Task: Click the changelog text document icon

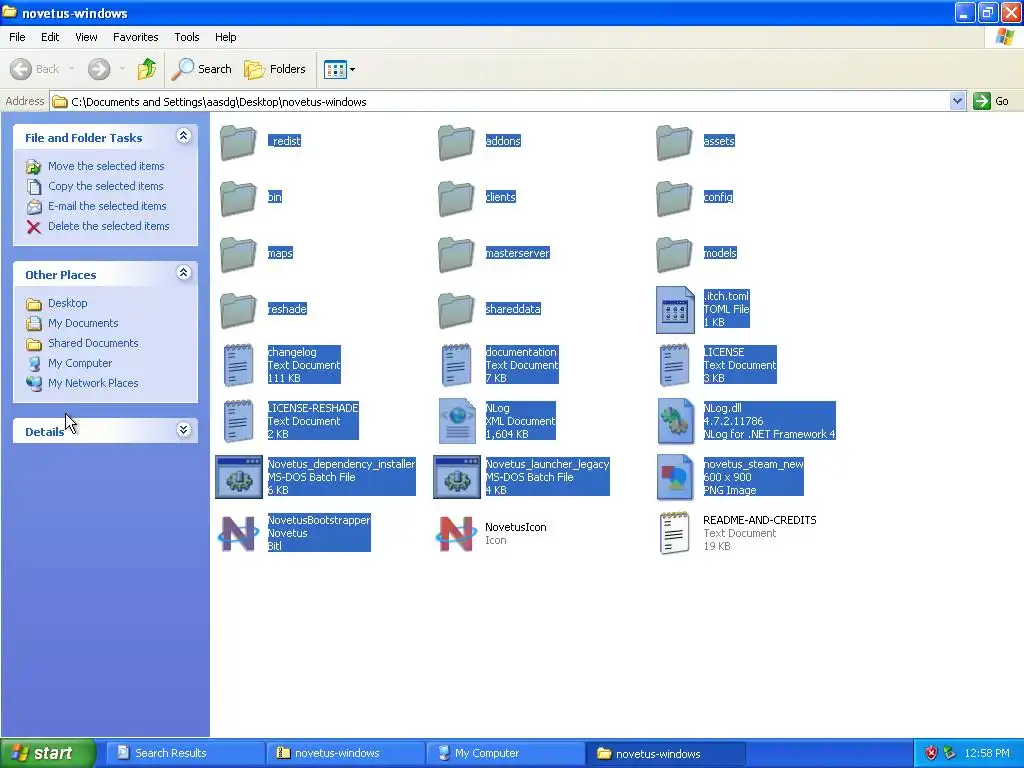Action: pos(238,365)
